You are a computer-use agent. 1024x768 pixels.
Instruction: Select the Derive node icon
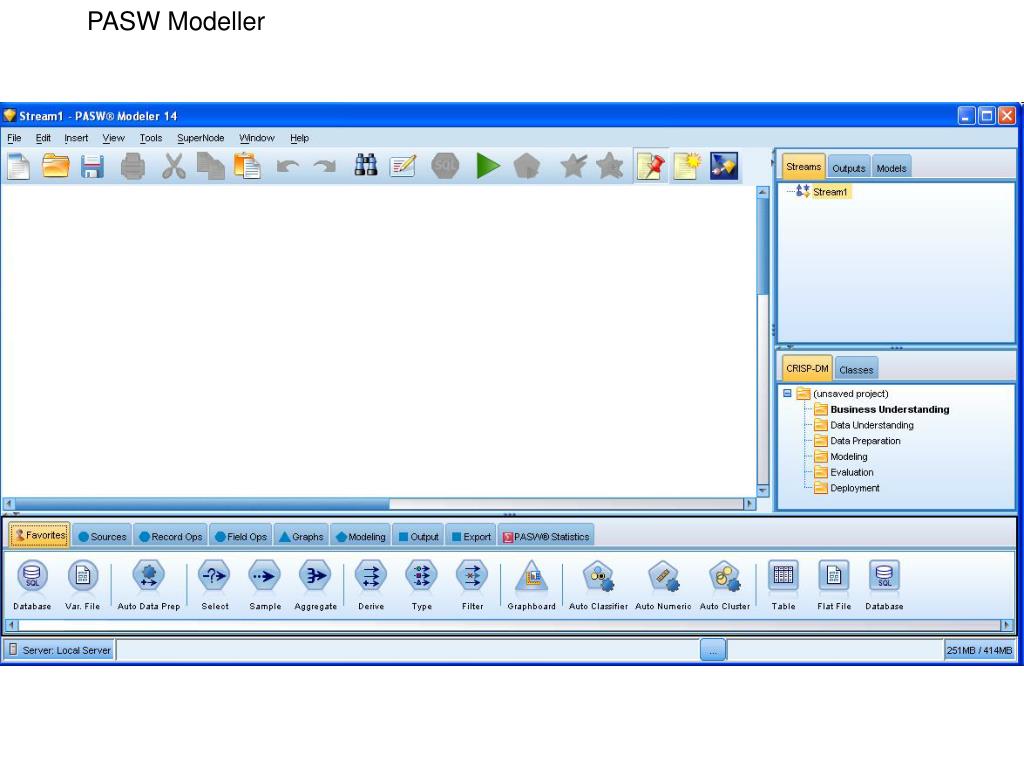point(371,577)
